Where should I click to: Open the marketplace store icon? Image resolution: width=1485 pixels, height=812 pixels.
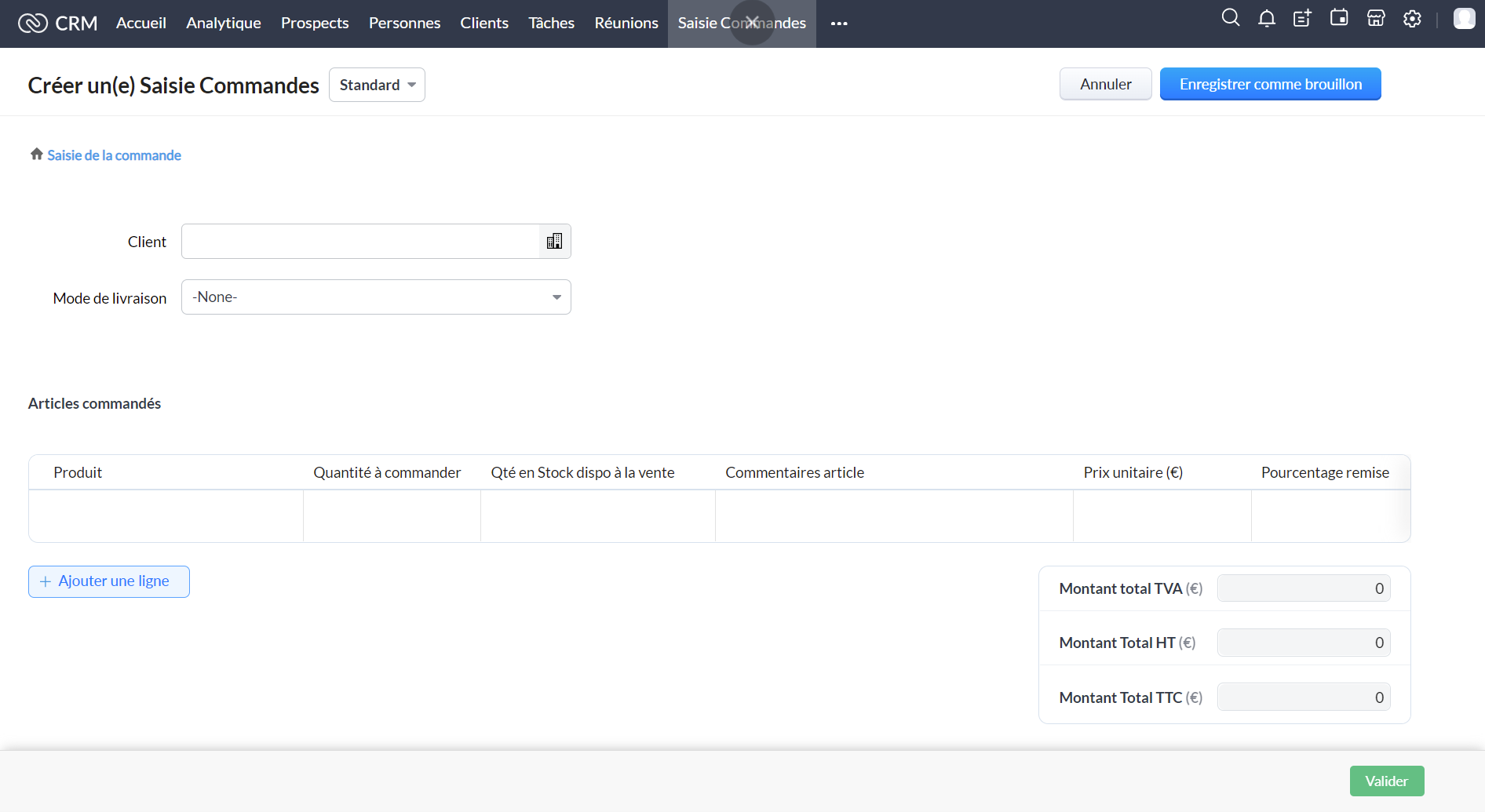[1376, 19]
